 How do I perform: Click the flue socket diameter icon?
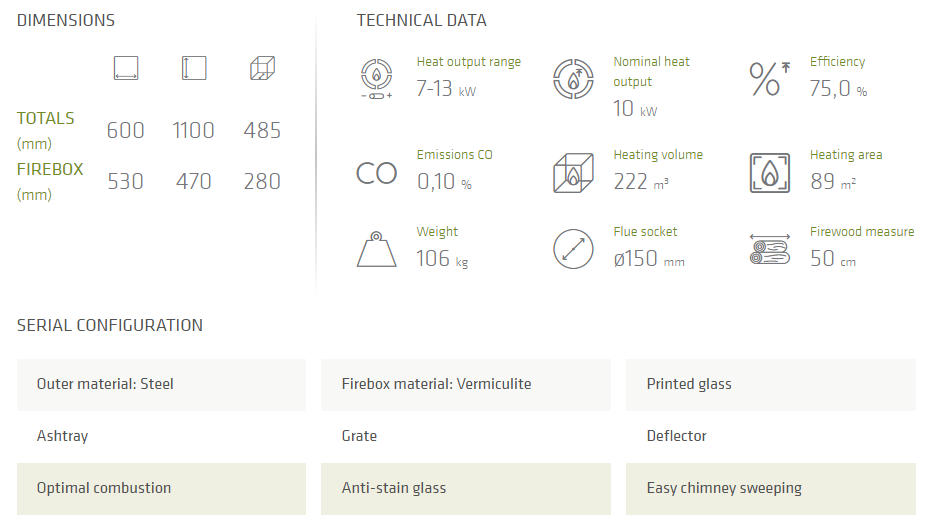[573, 249]
